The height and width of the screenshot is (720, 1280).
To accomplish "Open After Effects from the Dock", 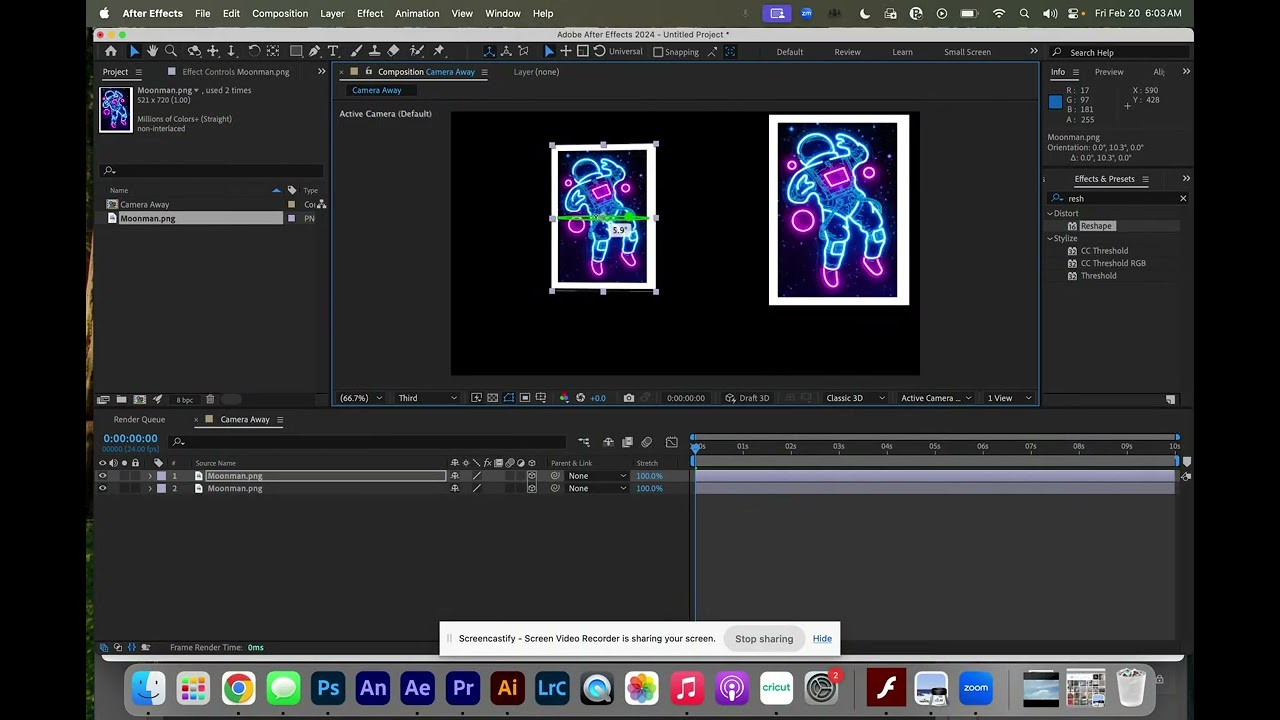I will 417,688.
